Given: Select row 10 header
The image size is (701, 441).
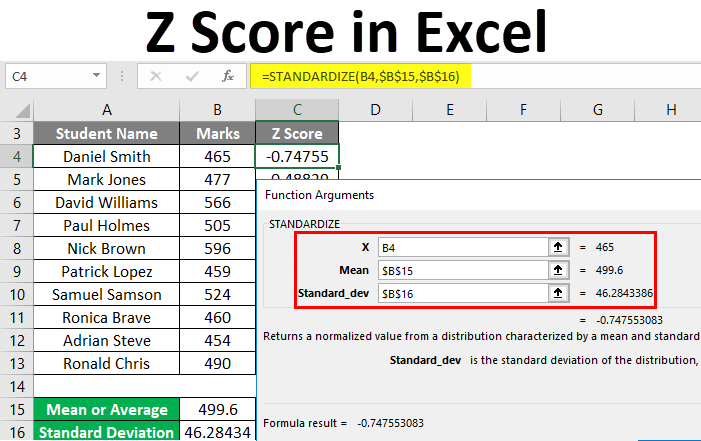Looking at the screenshot, I should tap(17, 295).
